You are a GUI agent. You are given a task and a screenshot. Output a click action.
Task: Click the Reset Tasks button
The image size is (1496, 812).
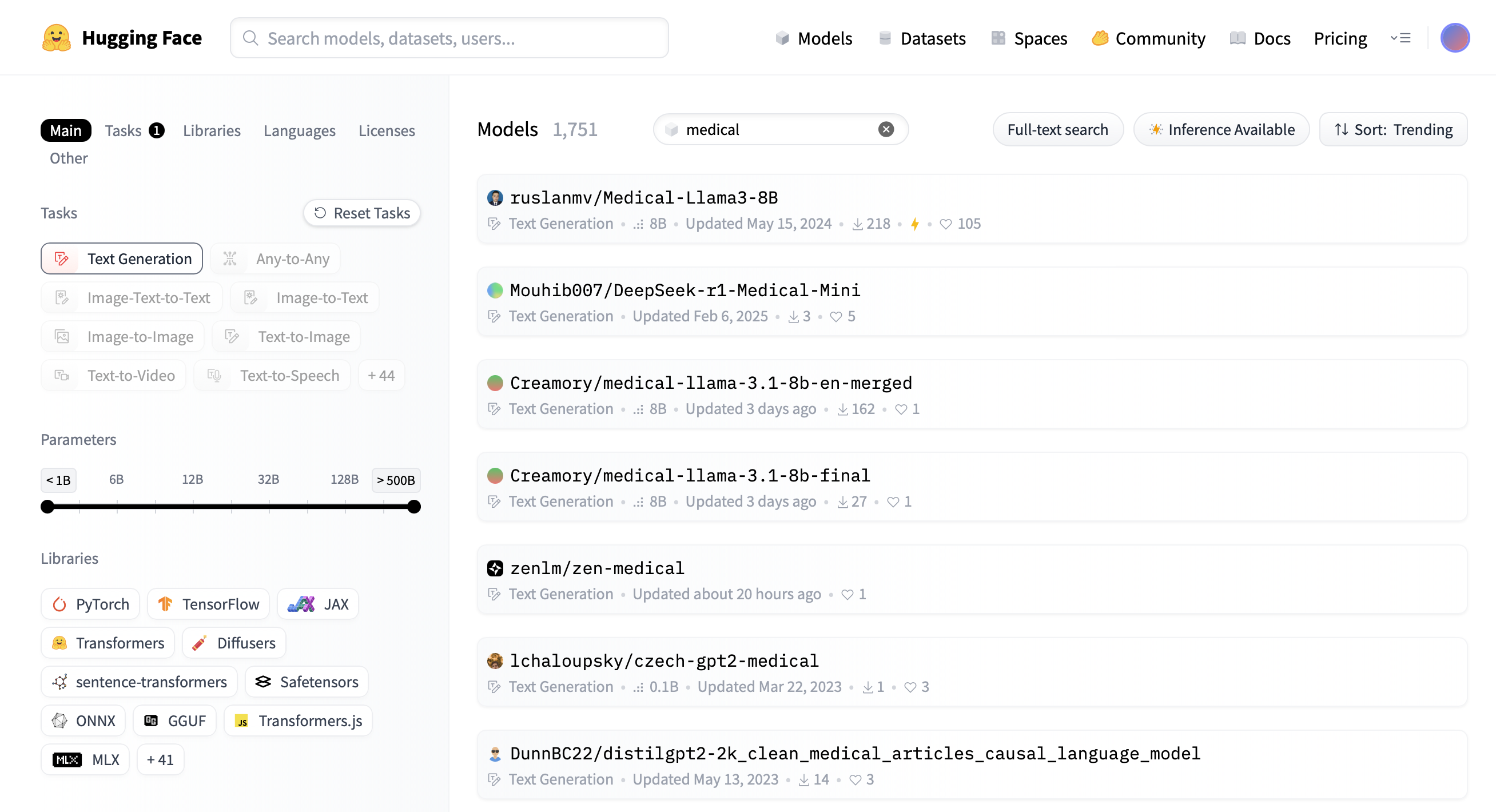tap(362, 213)
